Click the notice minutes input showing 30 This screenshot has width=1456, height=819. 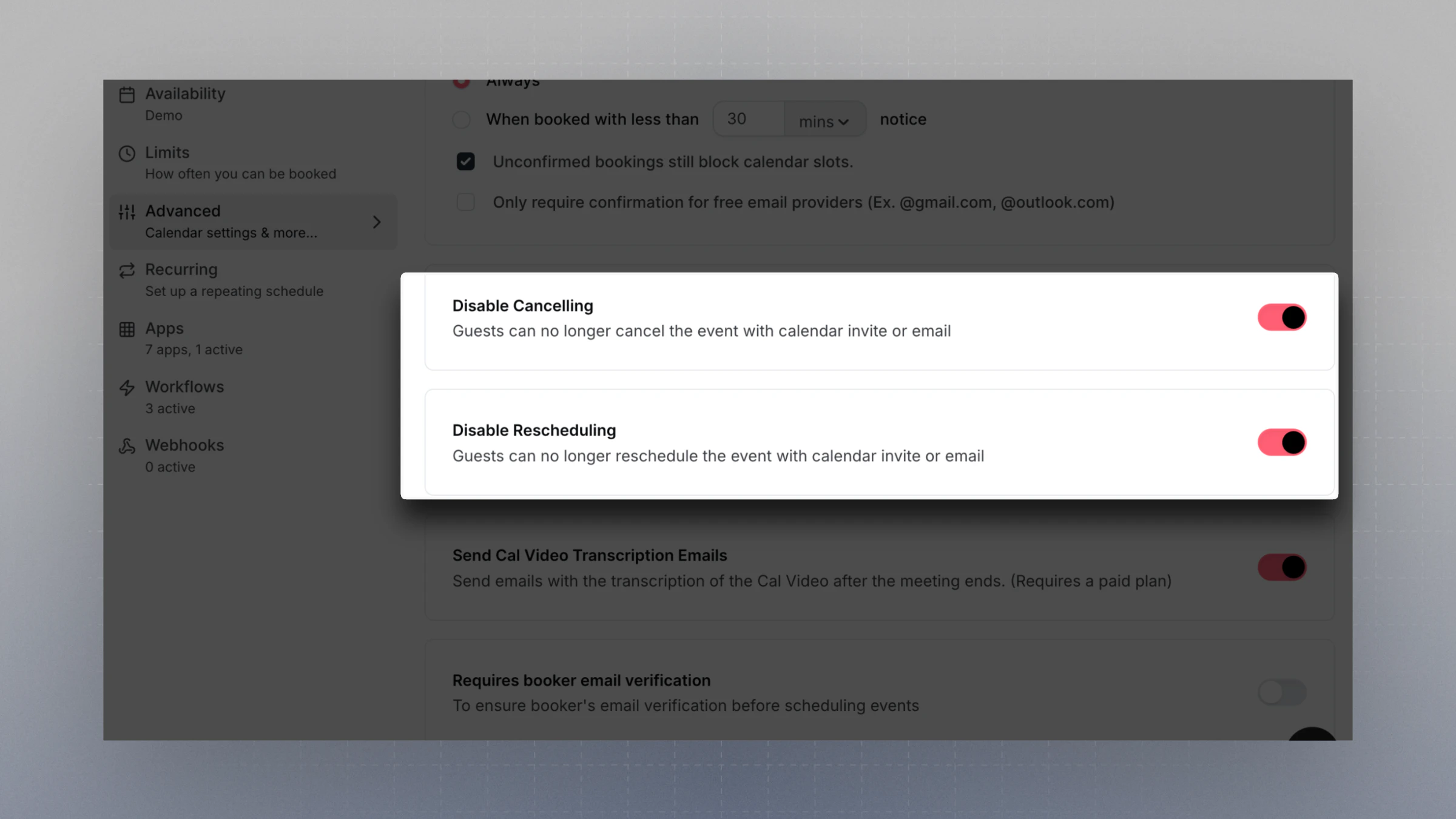coord(749,119)
